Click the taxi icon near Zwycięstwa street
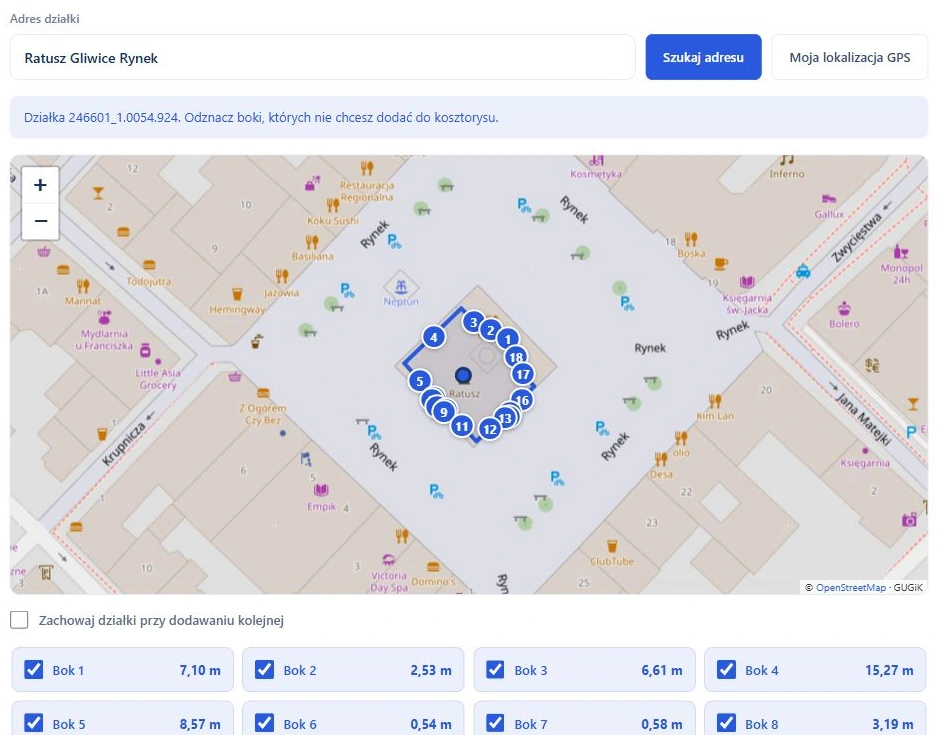This screenshot has width=940, height=735. tap(803, 271)
